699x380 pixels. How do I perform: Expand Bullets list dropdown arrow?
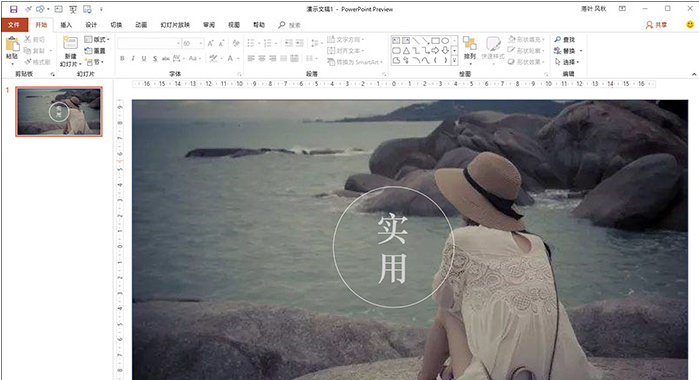coord(259,43)
